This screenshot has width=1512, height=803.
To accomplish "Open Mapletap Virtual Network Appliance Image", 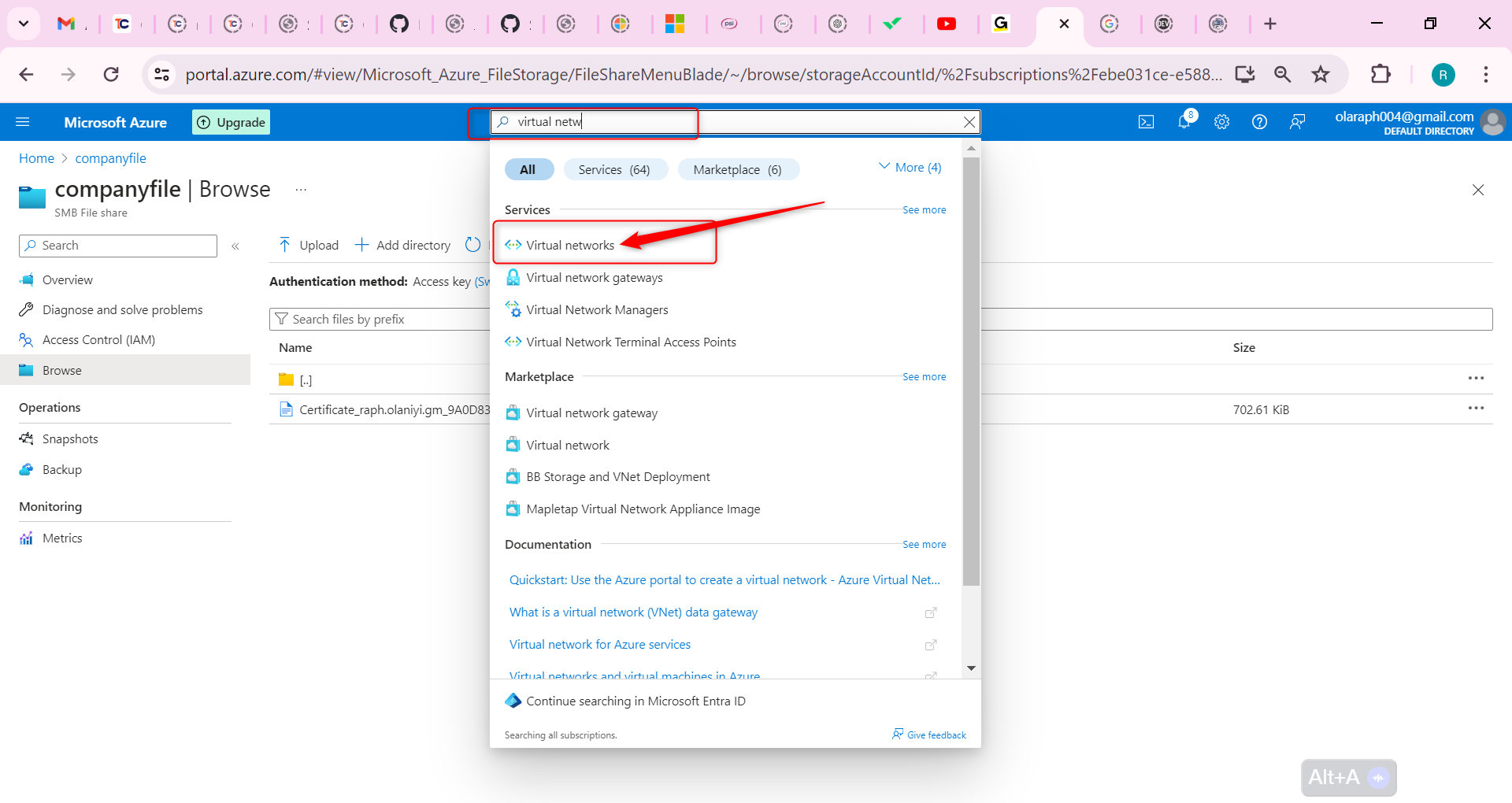I will coord(643,509).
